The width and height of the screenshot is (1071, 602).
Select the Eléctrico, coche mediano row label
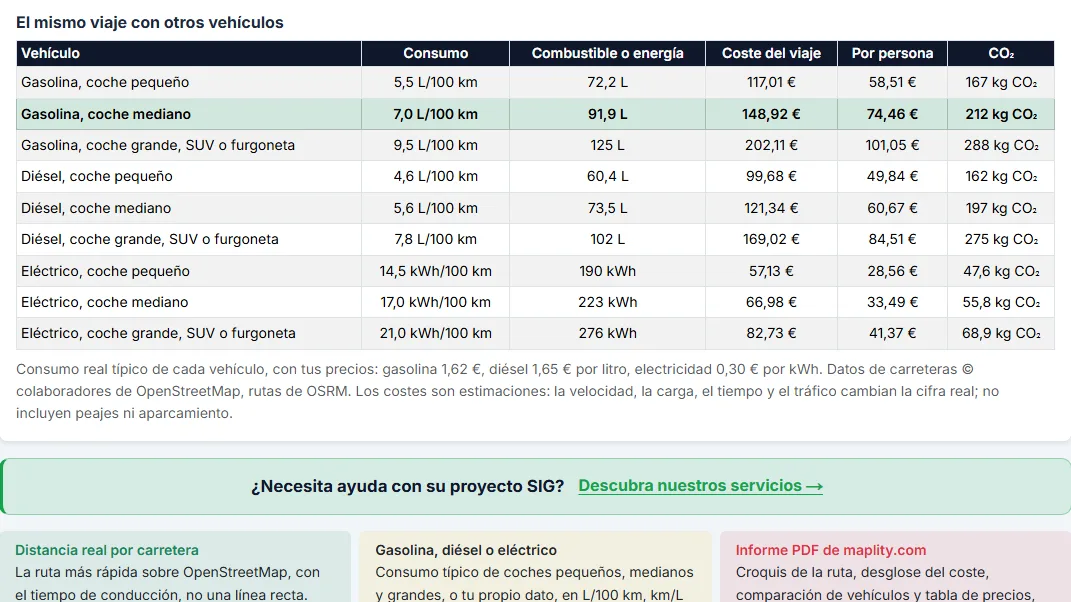[x=105, y=302]
